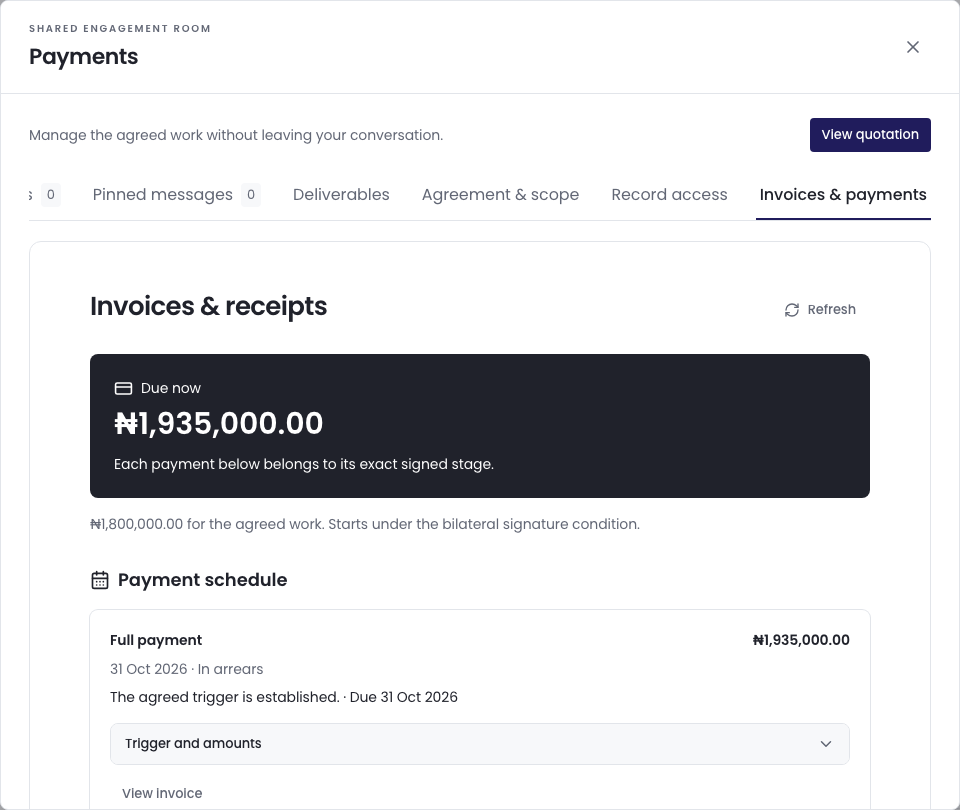The height and width of the screenshot is (810, 960).
Task: Click the 0 badge beside Pinned messages
Action: 250,195
